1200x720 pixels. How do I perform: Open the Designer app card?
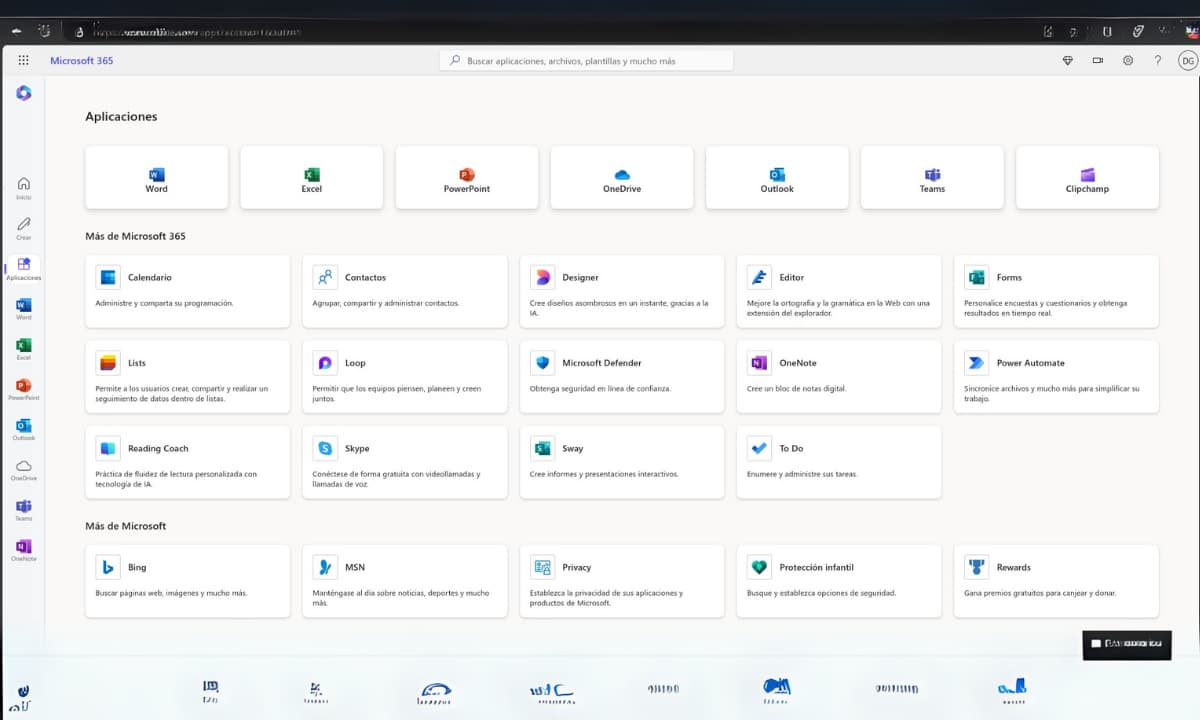(x=622, y=291)
